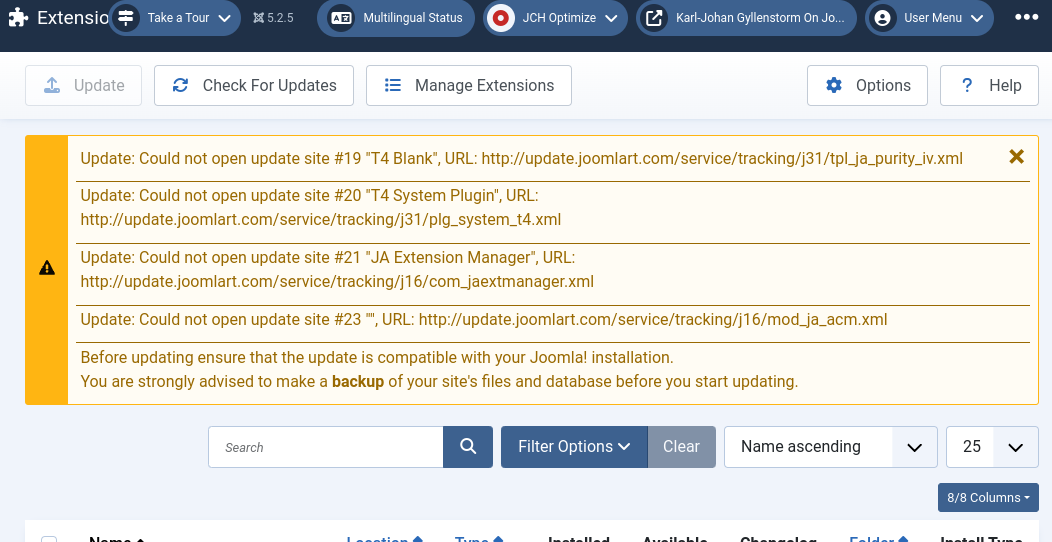Open the 8/8 Columns selector
This screenshot has width=1052, height=542.
(988, 497)
